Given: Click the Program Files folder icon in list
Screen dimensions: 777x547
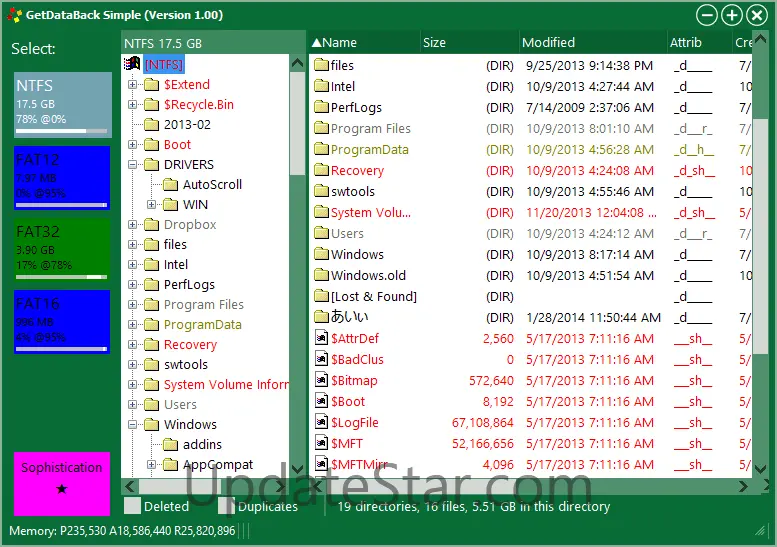Looking at the screenshot, I should (322, 128).
